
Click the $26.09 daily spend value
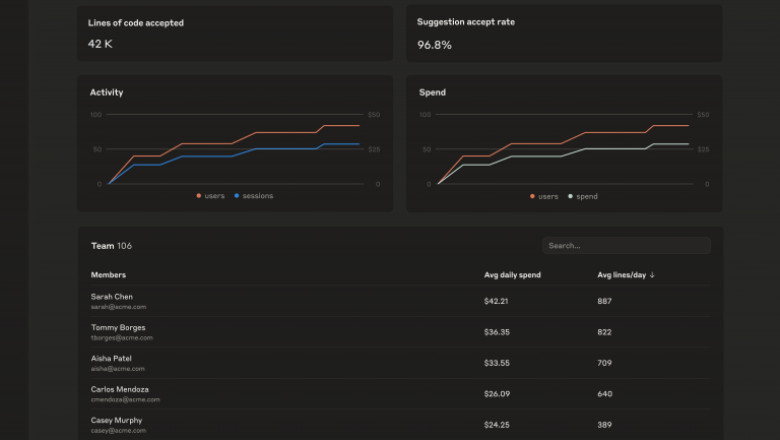[497, 394]
